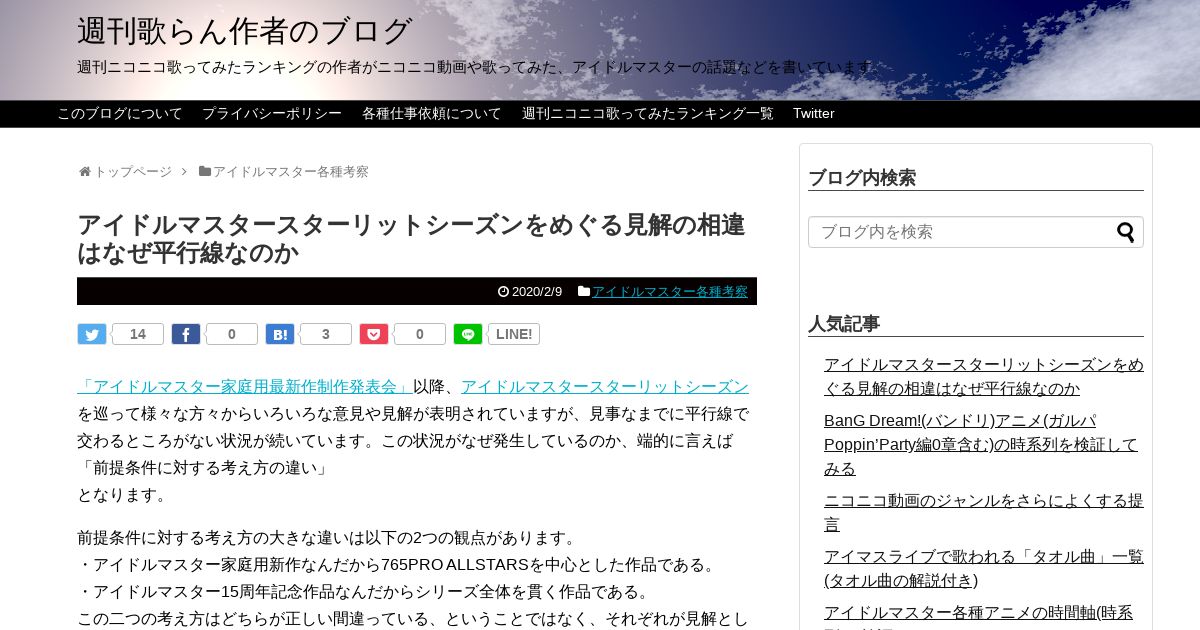1200x630 pixels.
Task: Click folder icon in article meta bar
Action: [584, 291]
